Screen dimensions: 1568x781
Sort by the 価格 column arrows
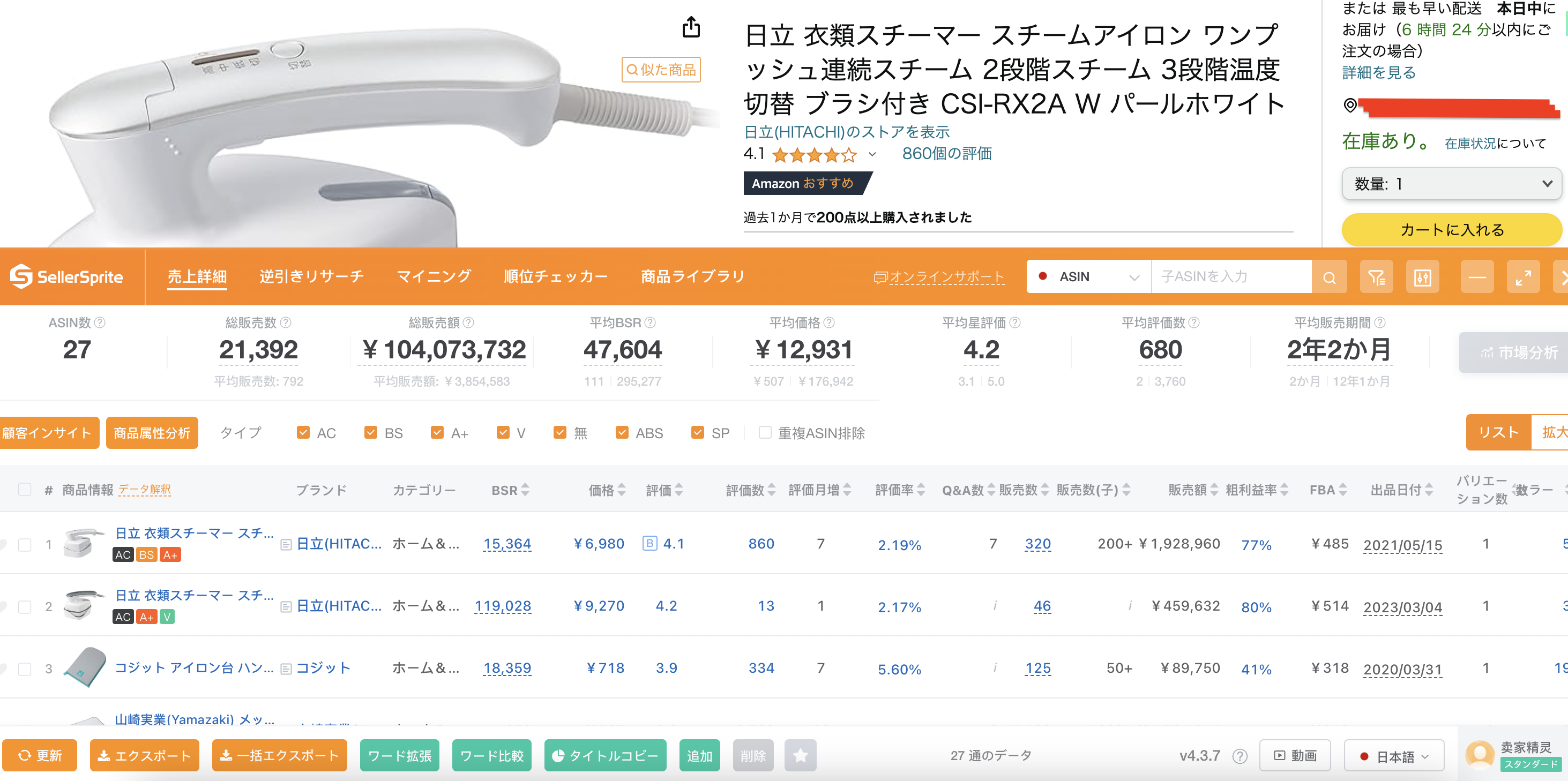tap(622, 490)
